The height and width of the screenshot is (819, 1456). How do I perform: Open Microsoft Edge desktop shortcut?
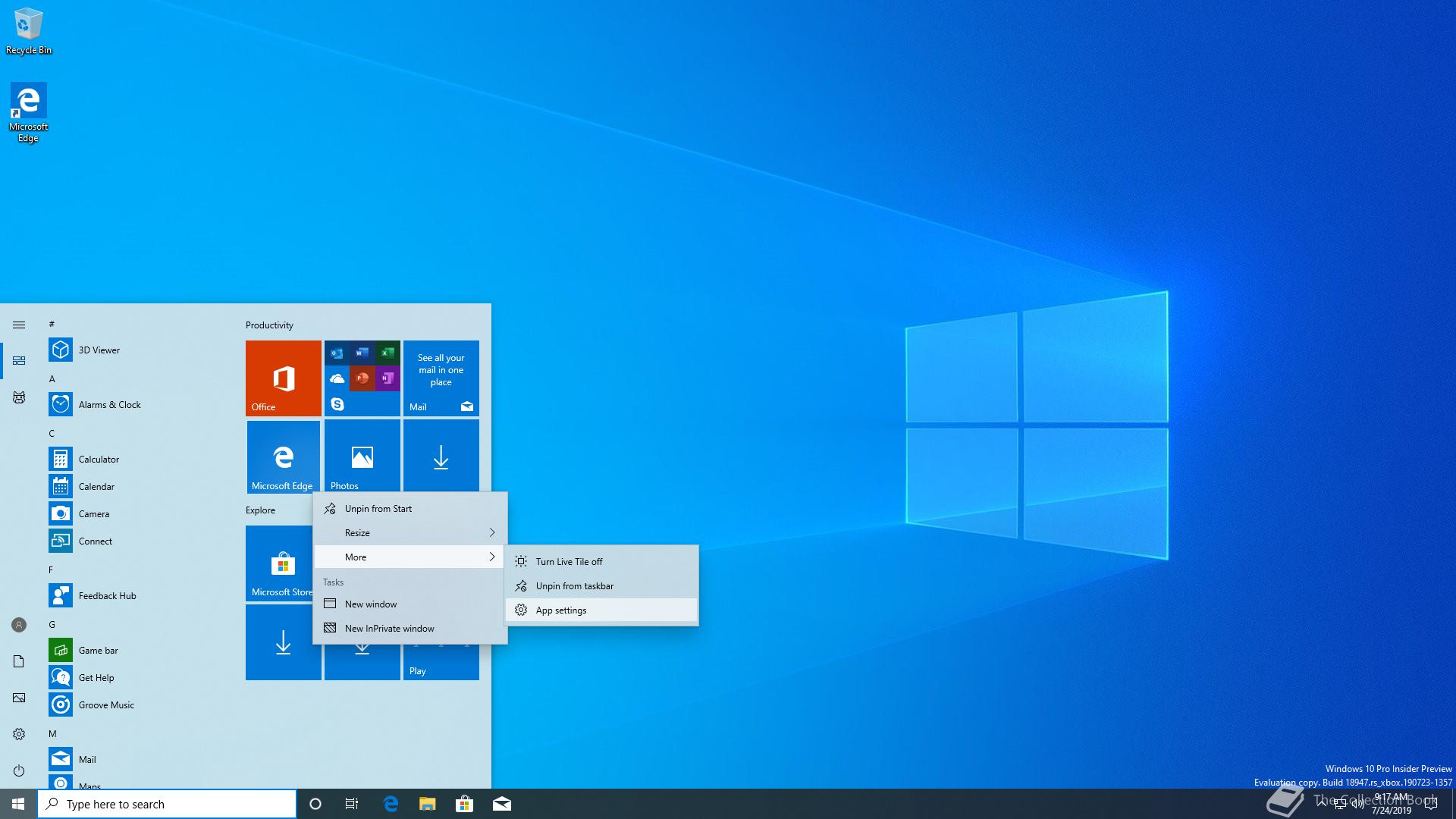point(29,112)
